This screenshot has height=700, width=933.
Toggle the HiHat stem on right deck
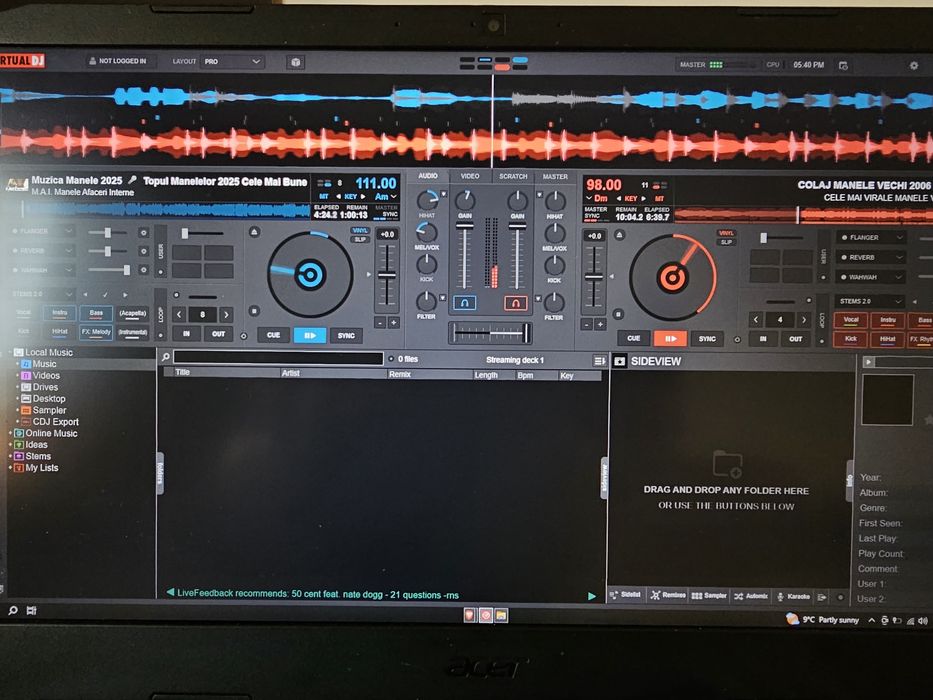(x=888, y=339)
